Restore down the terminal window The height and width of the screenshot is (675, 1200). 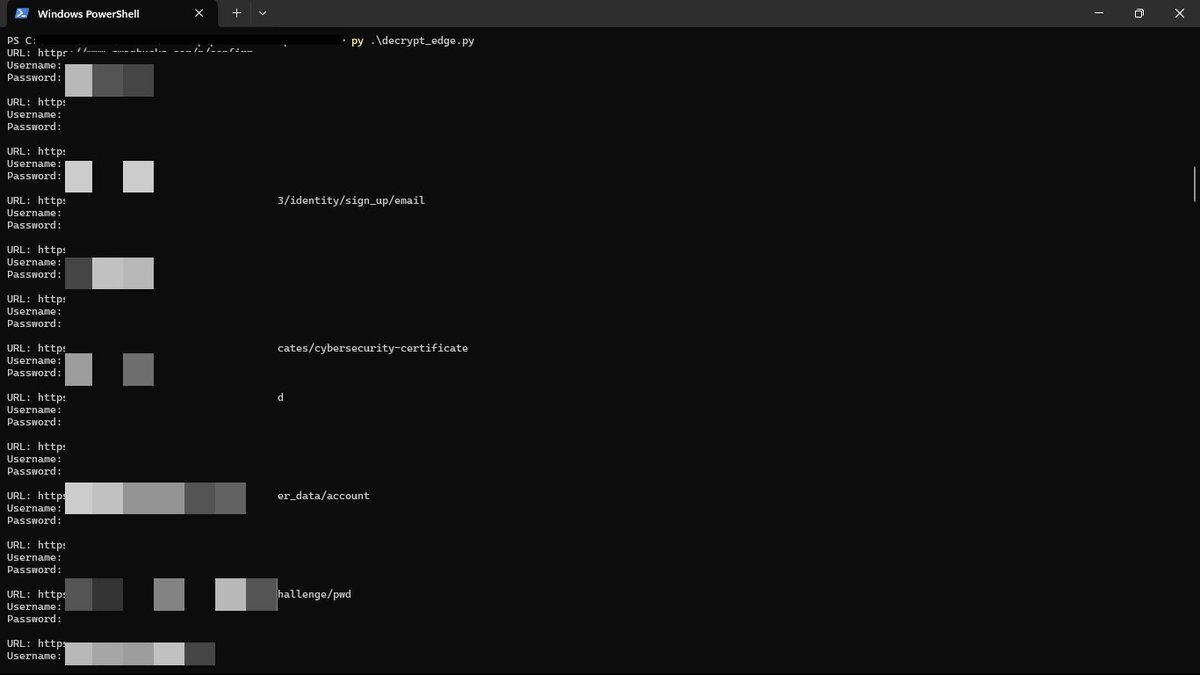coord(1139,14)
